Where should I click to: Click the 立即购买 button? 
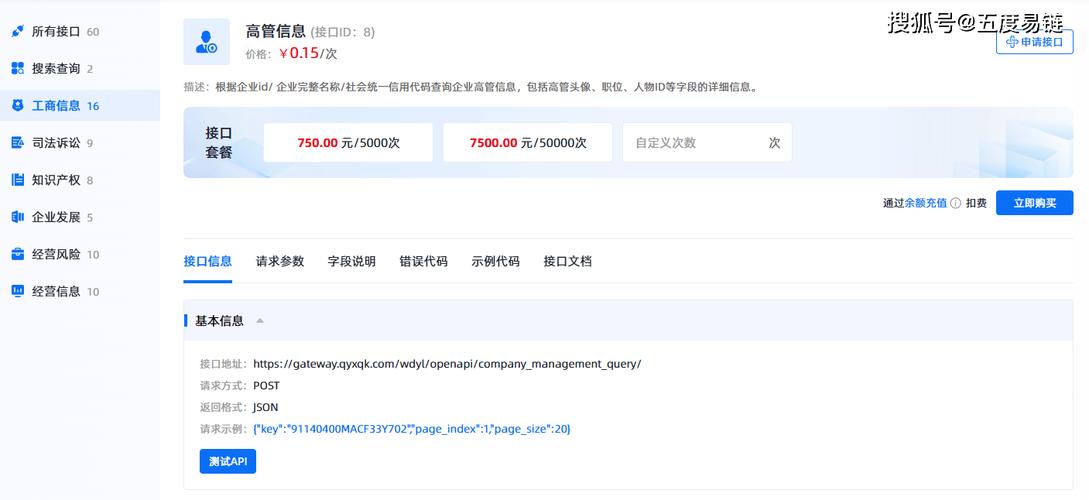click(x=1034, y=203)
